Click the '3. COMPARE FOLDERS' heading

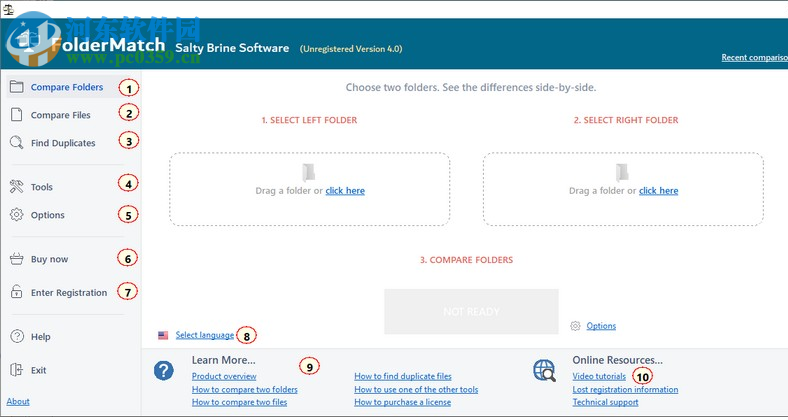(x=466, y=260)
